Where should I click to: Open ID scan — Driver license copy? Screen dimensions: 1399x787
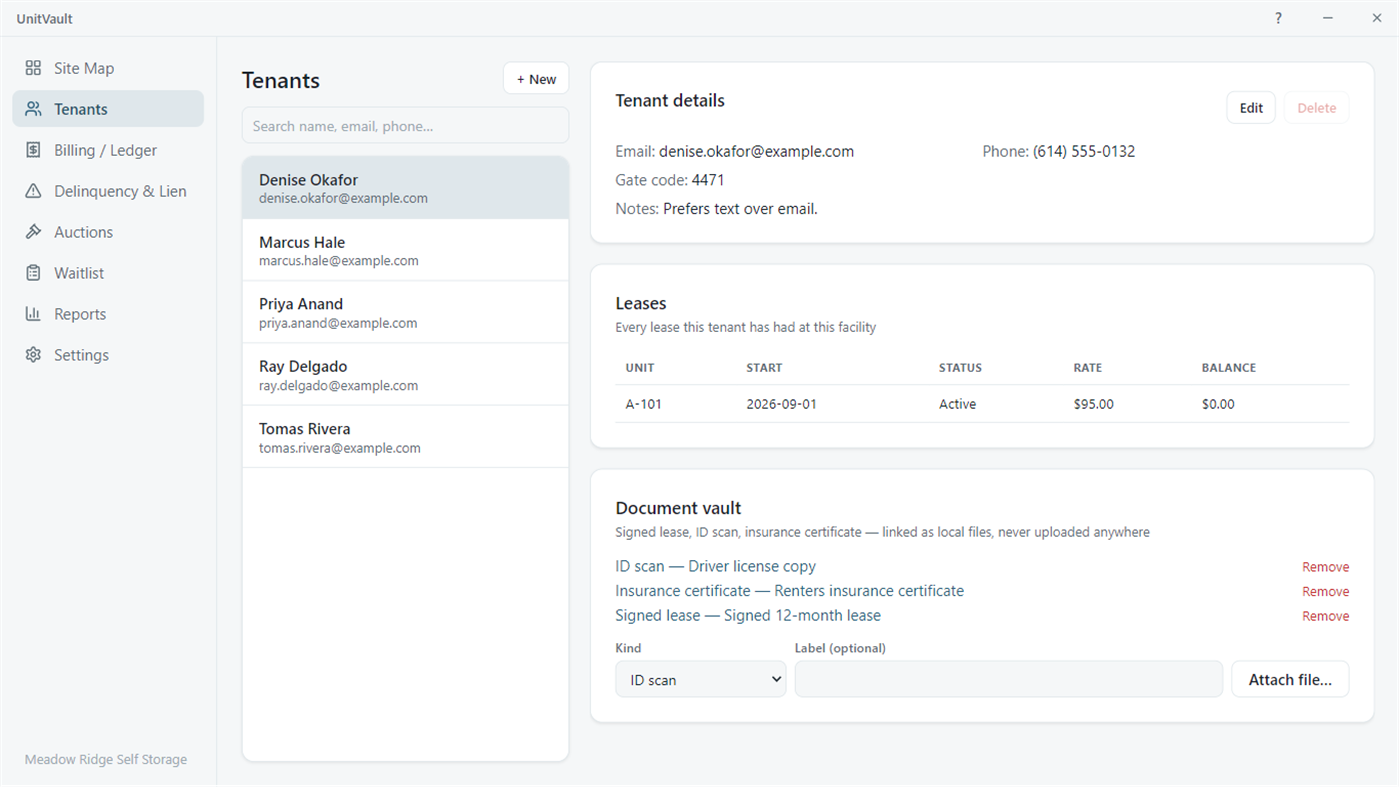pos(716,566)
